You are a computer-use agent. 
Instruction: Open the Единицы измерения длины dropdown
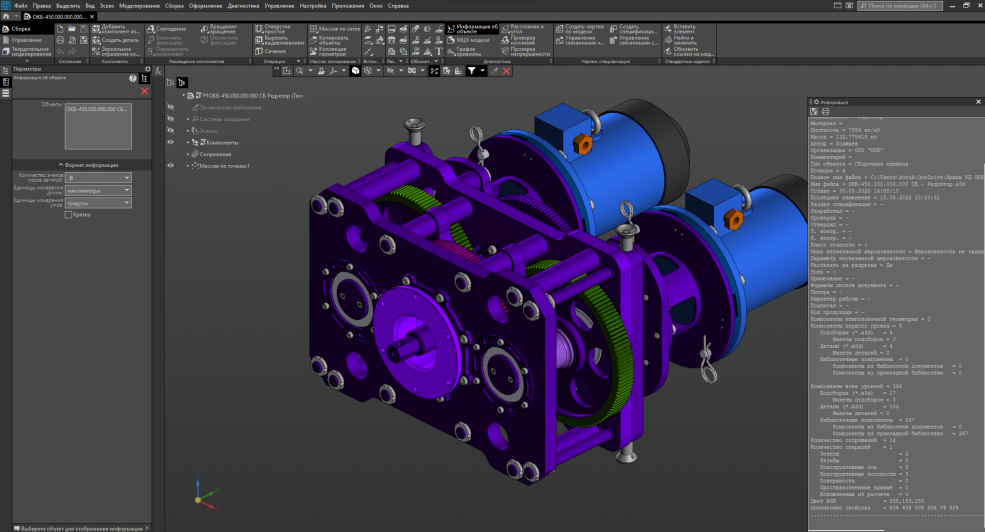click(x=98, y=190)
